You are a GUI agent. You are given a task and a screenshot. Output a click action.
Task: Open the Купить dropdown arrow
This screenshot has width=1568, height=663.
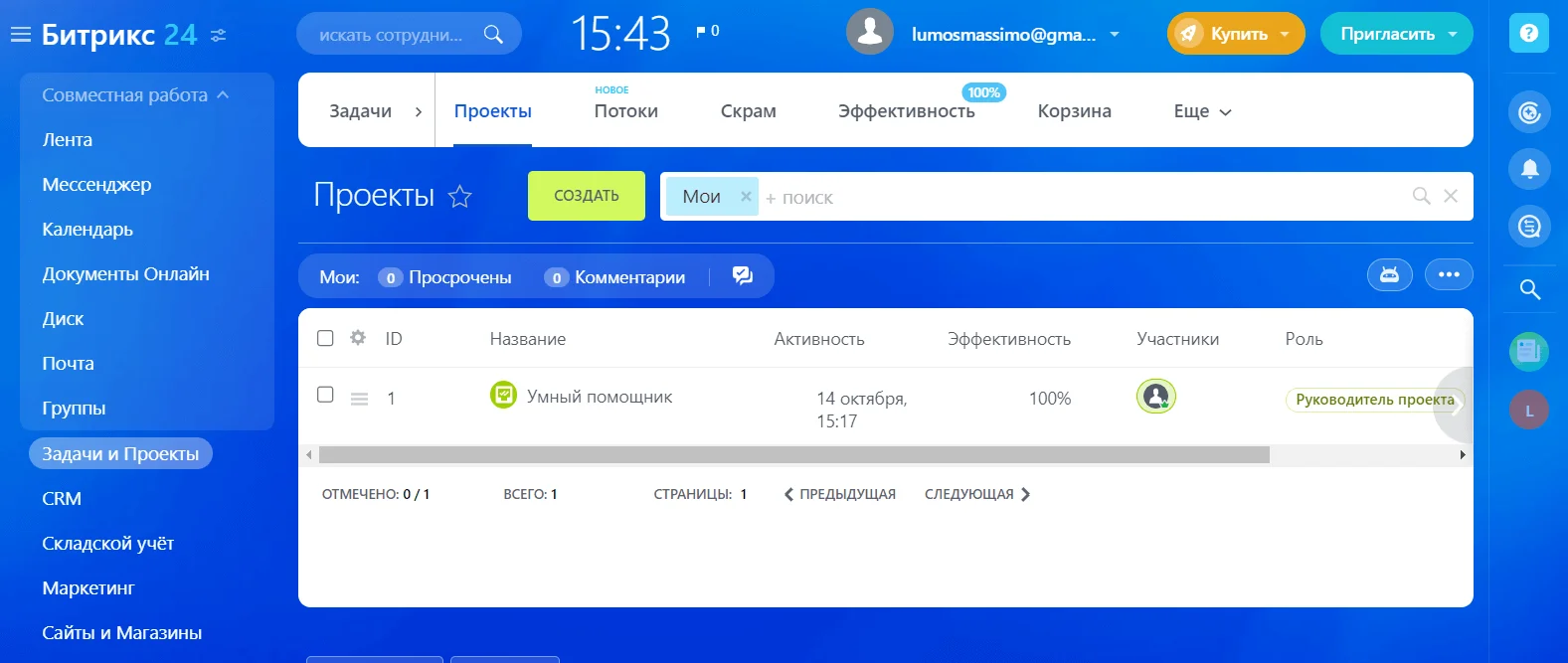point(1285,34)
